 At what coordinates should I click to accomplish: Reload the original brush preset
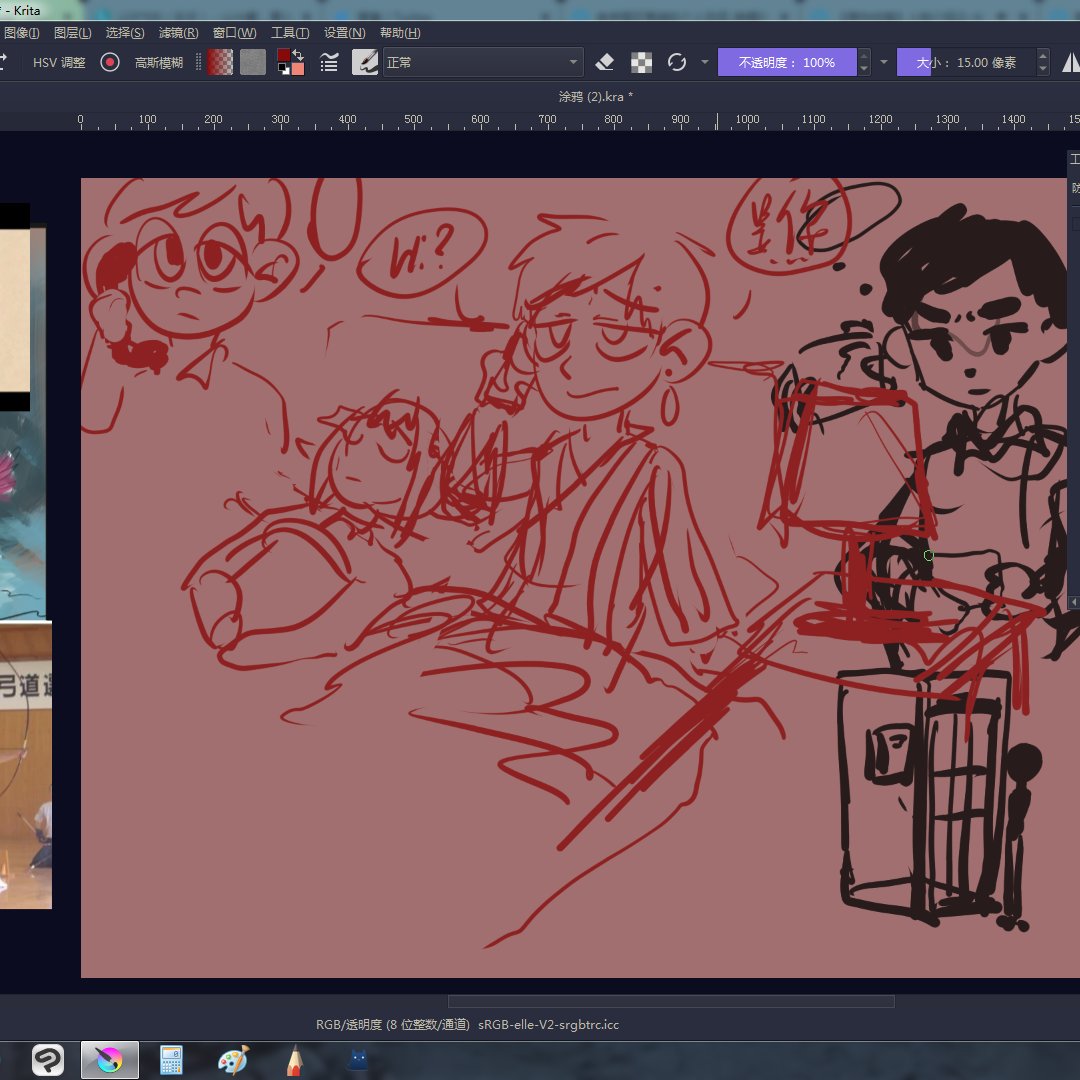(677, 62)
